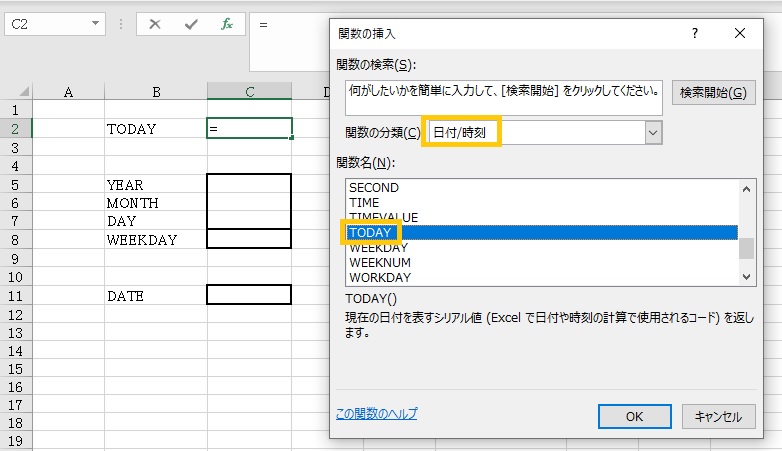
Task: Select row 5 header
Action: pyautogui.click(x=15, y=185)
